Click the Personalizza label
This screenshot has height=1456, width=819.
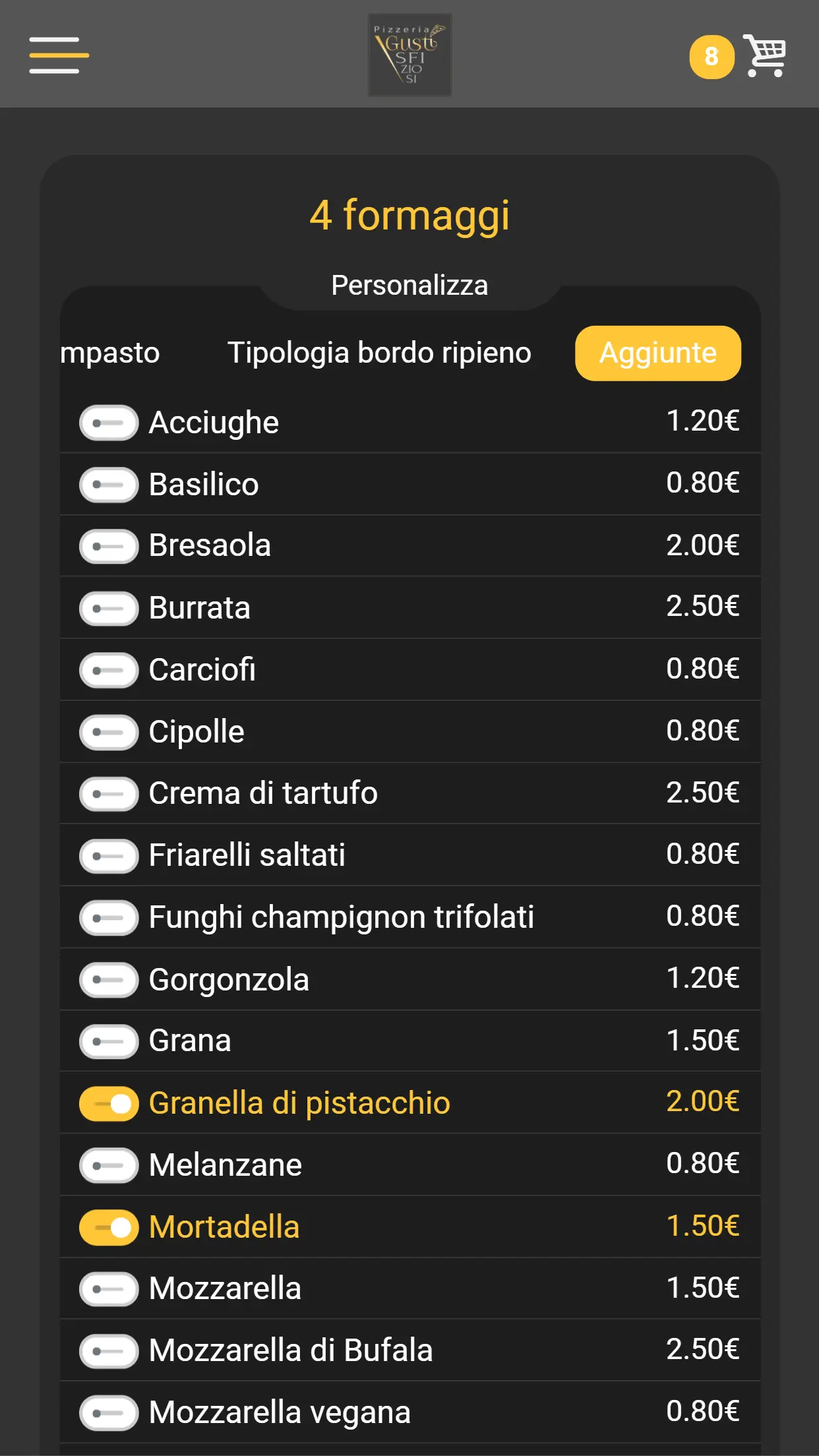[409, 286]
